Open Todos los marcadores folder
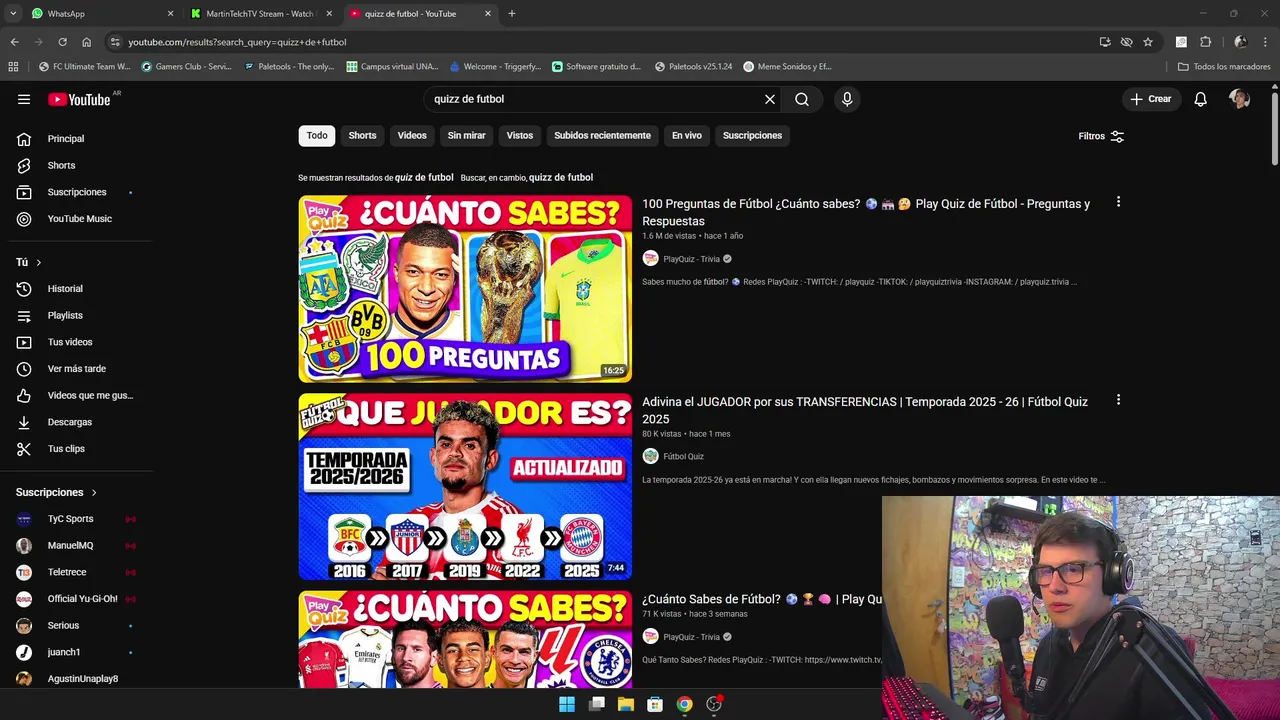This screenshot has width=1280, height=720. 1224,67
